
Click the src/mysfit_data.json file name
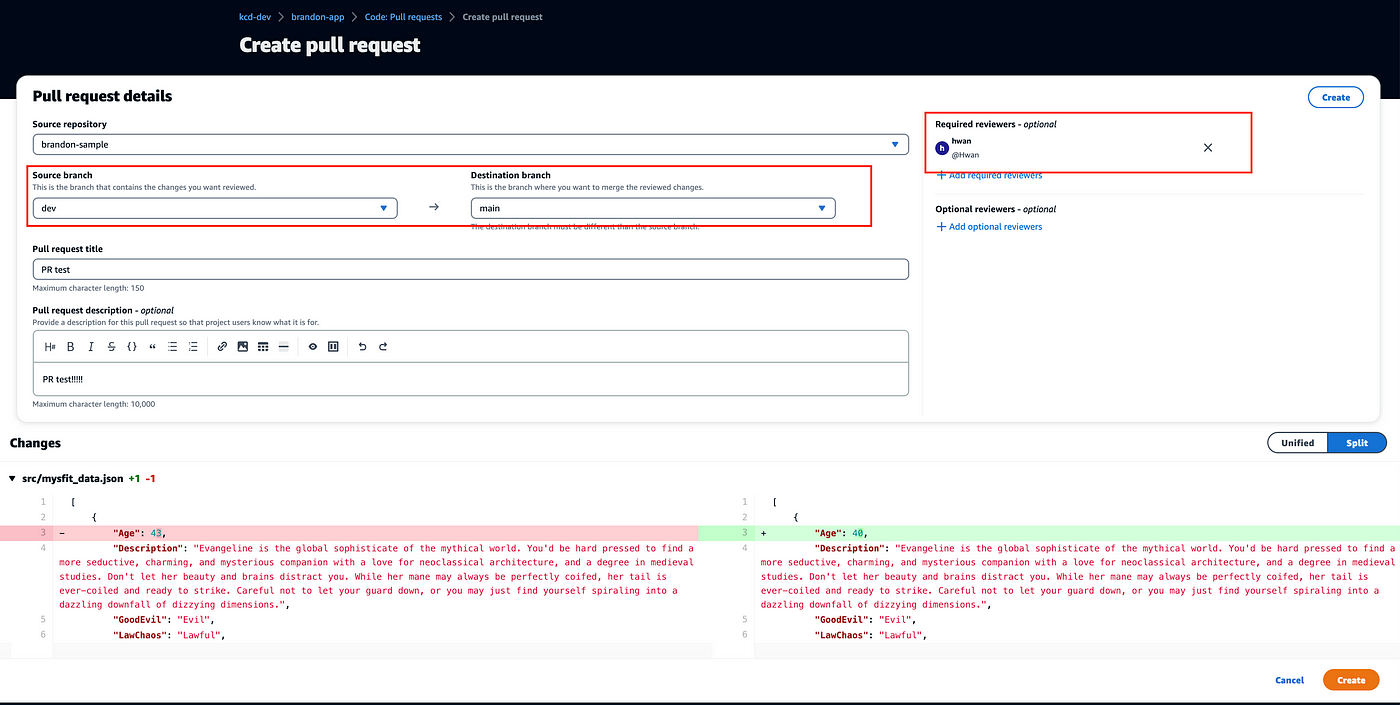(x=73, y=479)
